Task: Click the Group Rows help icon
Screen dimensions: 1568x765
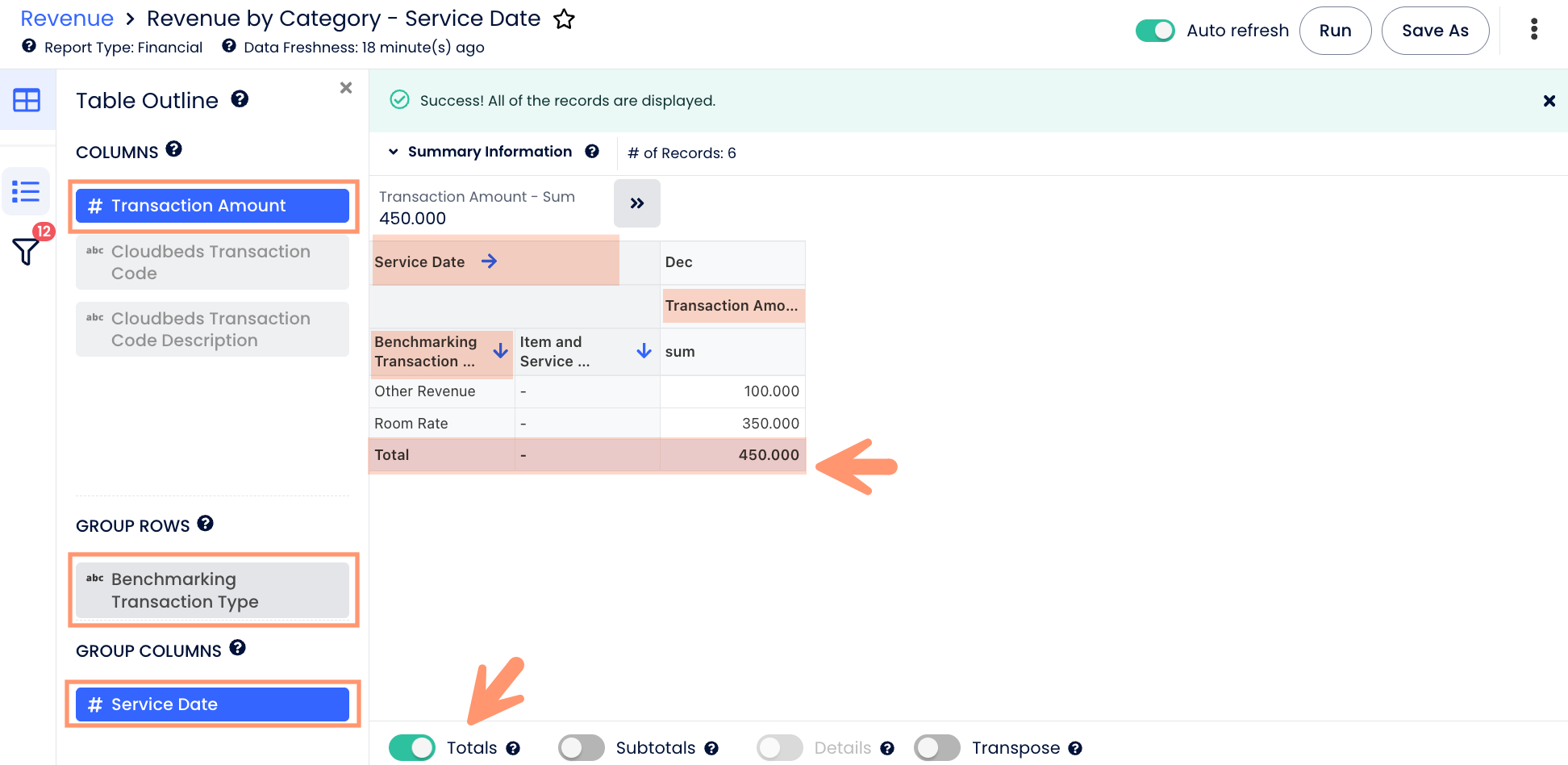Action: point(206,524)
